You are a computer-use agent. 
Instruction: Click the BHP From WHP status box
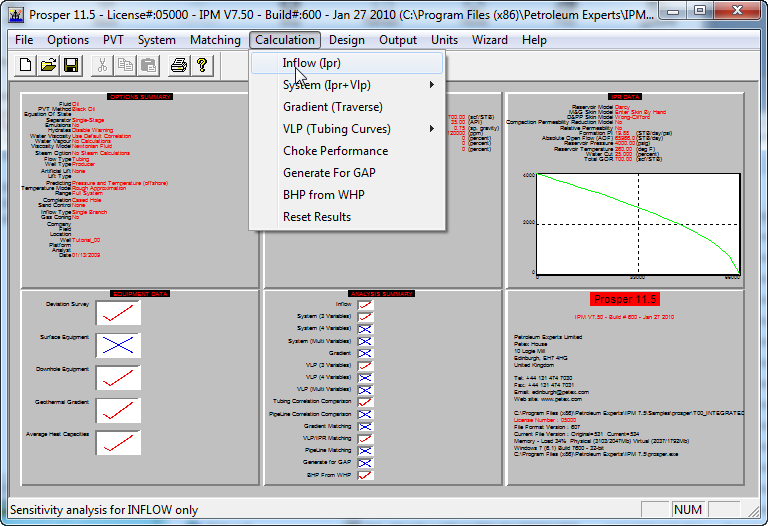coord(365,475)
